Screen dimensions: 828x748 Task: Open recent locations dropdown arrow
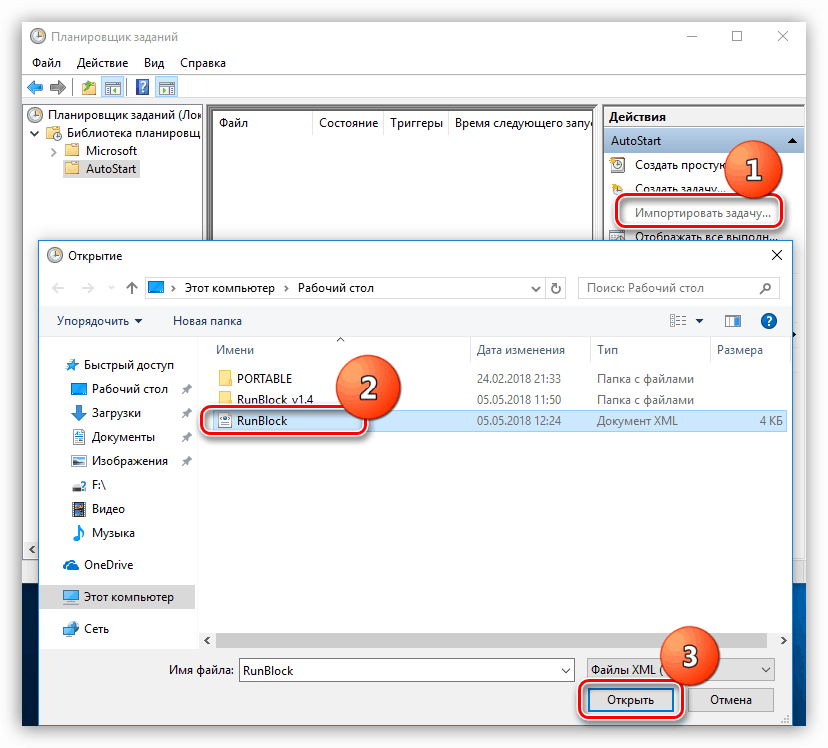[111, 288]
